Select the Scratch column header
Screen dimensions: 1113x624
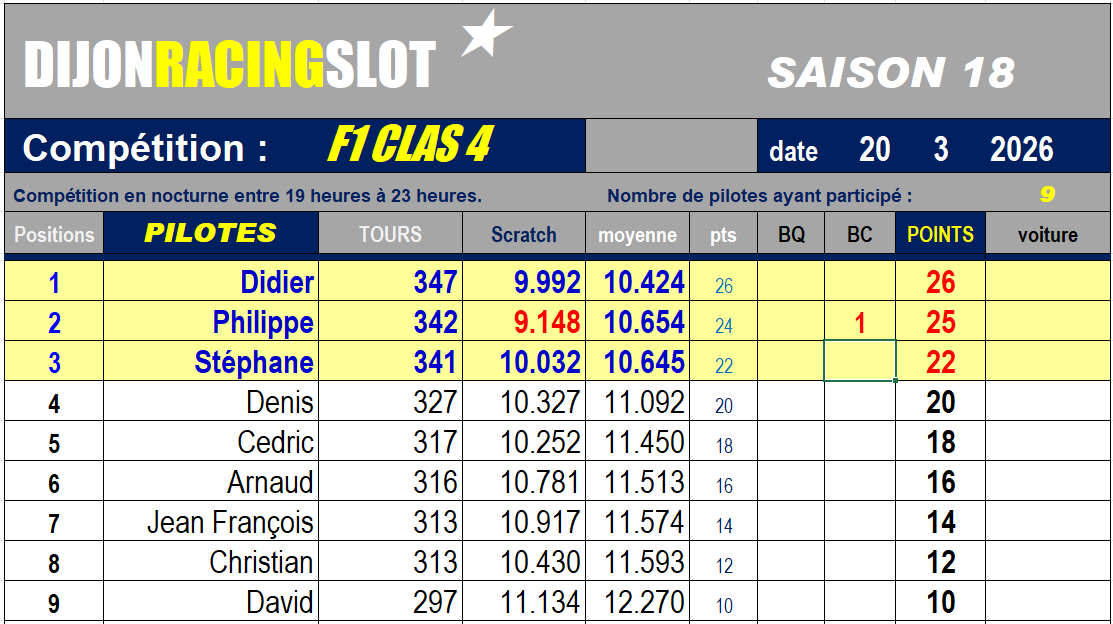[x=524, y=235]
